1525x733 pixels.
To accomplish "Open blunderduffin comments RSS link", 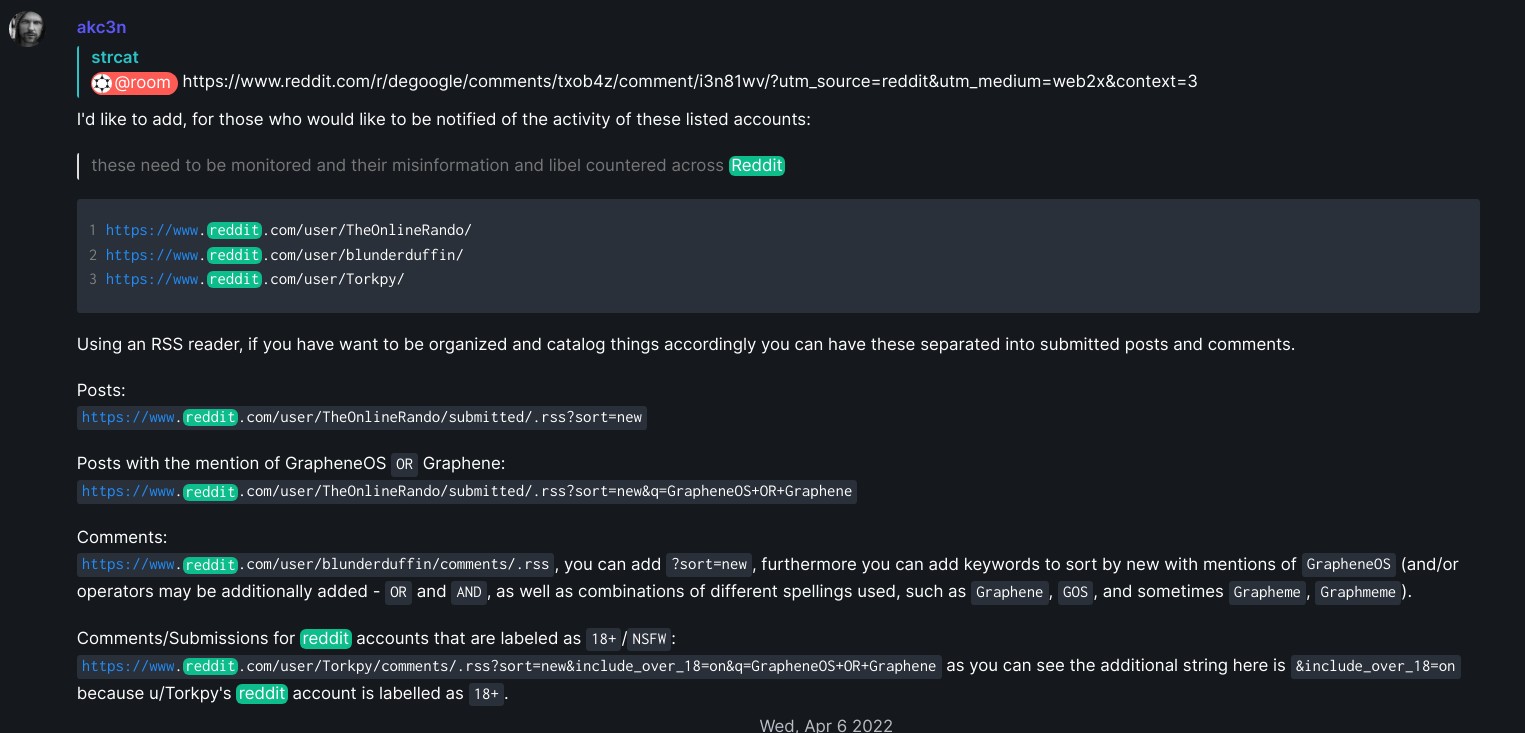I will tap(316, 564).
